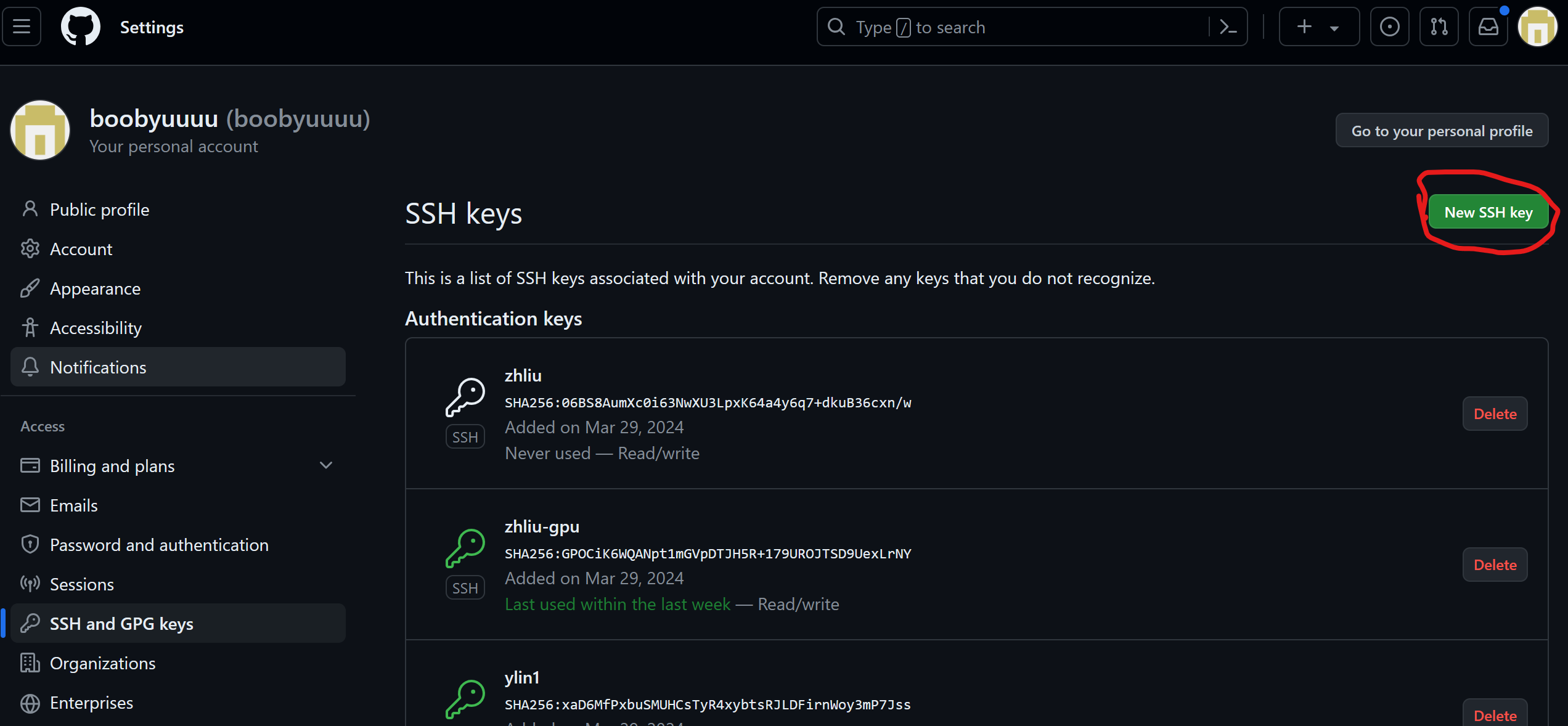Open the Notifications settings page
This screenshot has height=726, width=1568.
(x=178, y=367)
